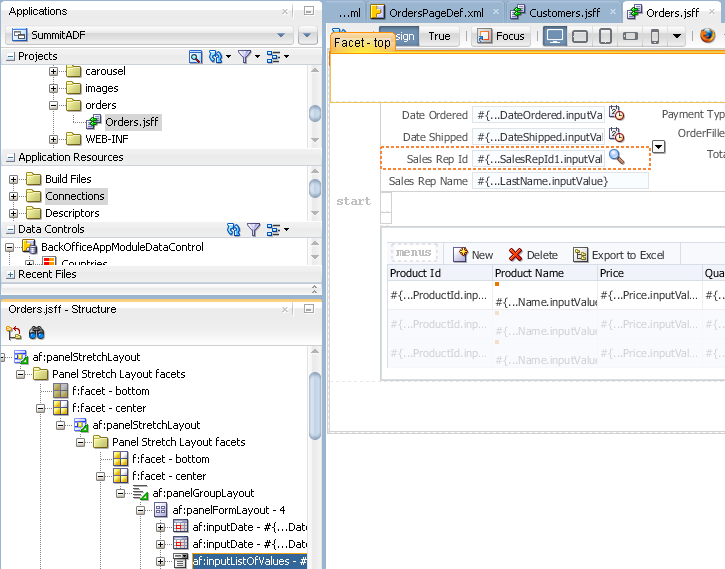This screenshot has width=725, height=569.
Task: Click the phone device preview icon
Action: [654, 36]
